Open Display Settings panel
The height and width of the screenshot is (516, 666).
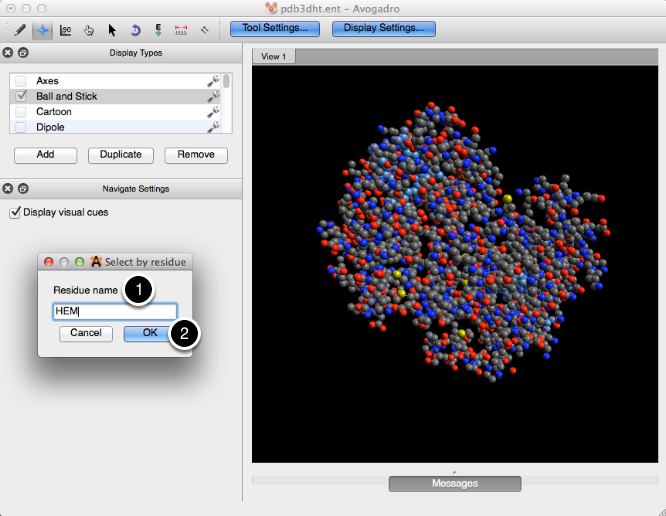[383, 28]
